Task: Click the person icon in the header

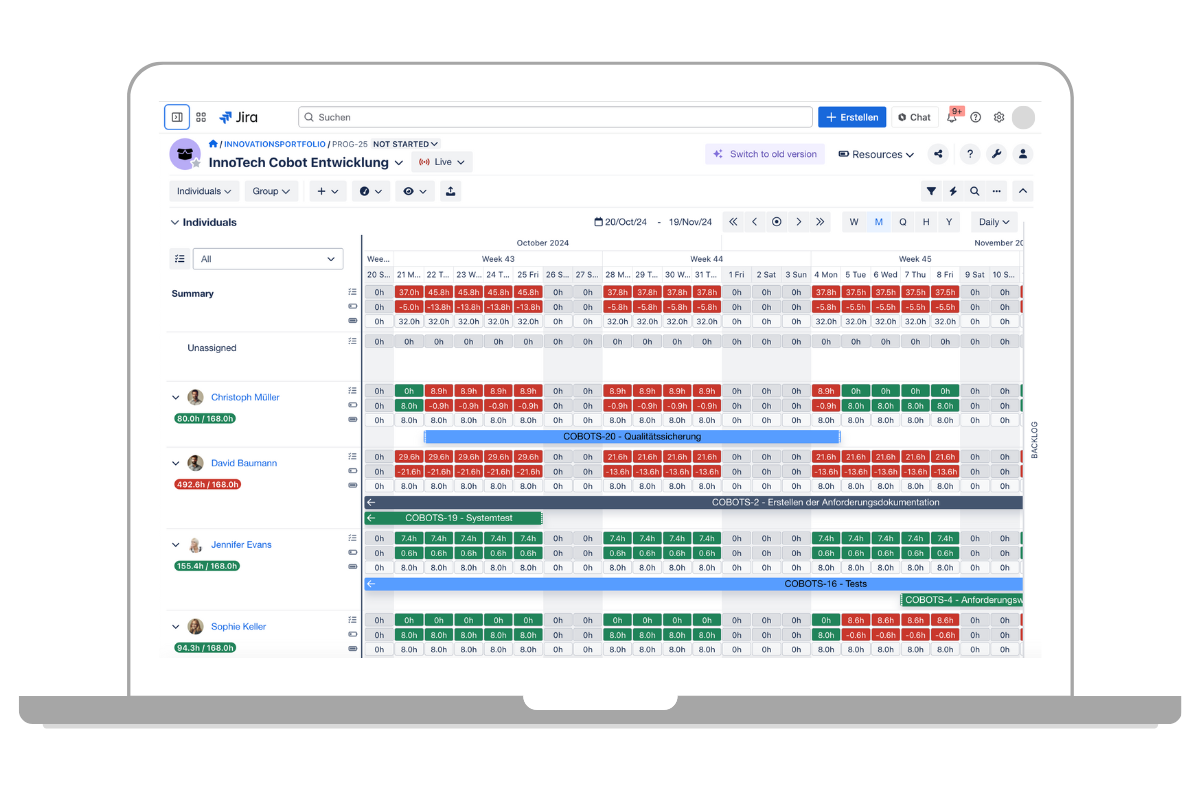Action: [x=1023, y=154]
